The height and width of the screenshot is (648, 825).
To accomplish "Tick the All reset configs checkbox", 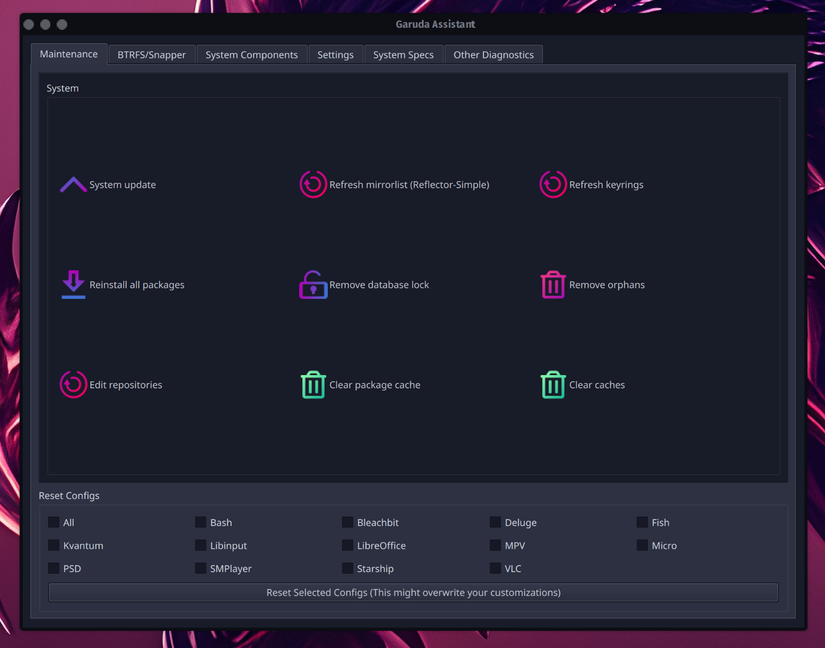I will [54, 522].
